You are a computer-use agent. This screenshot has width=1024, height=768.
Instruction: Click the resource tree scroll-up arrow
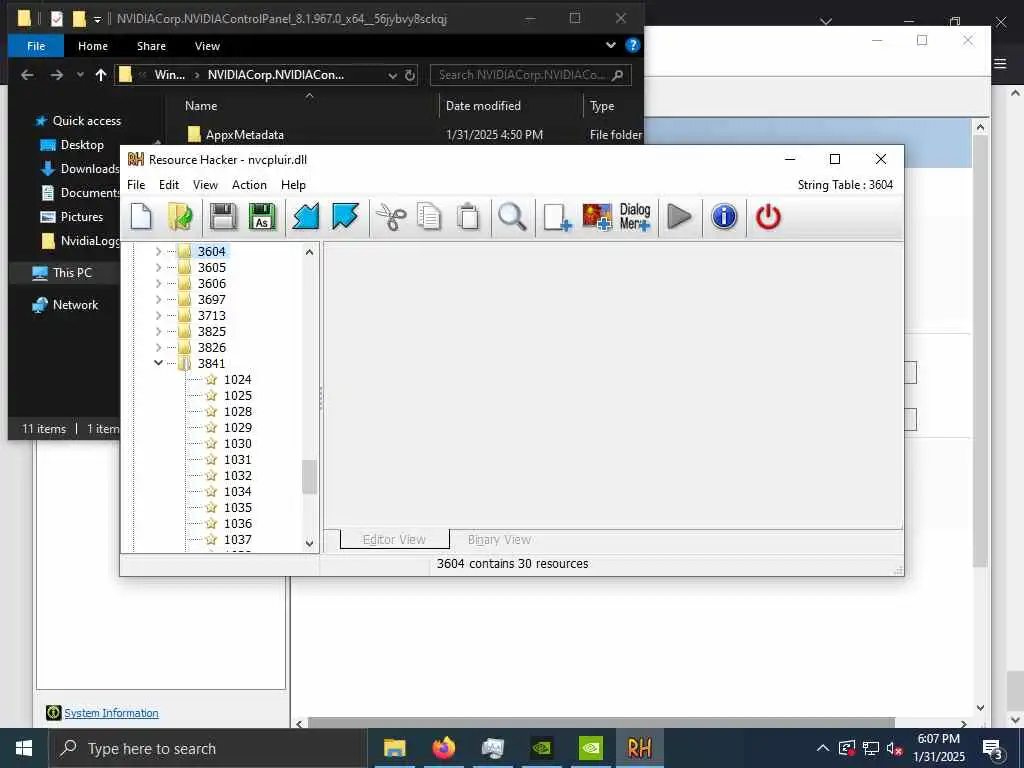(310, 251)
